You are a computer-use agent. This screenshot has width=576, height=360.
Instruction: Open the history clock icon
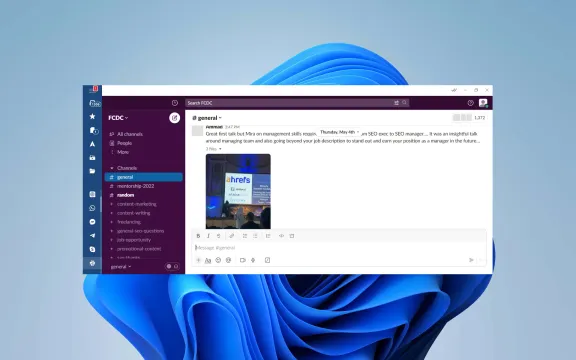click(175, 103)
